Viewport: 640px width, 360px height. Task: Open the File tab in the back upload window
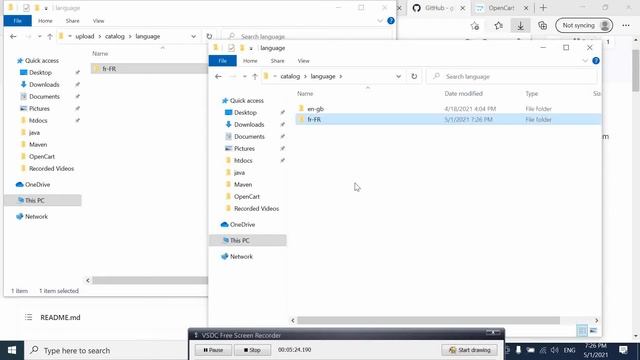click(18, 21)
